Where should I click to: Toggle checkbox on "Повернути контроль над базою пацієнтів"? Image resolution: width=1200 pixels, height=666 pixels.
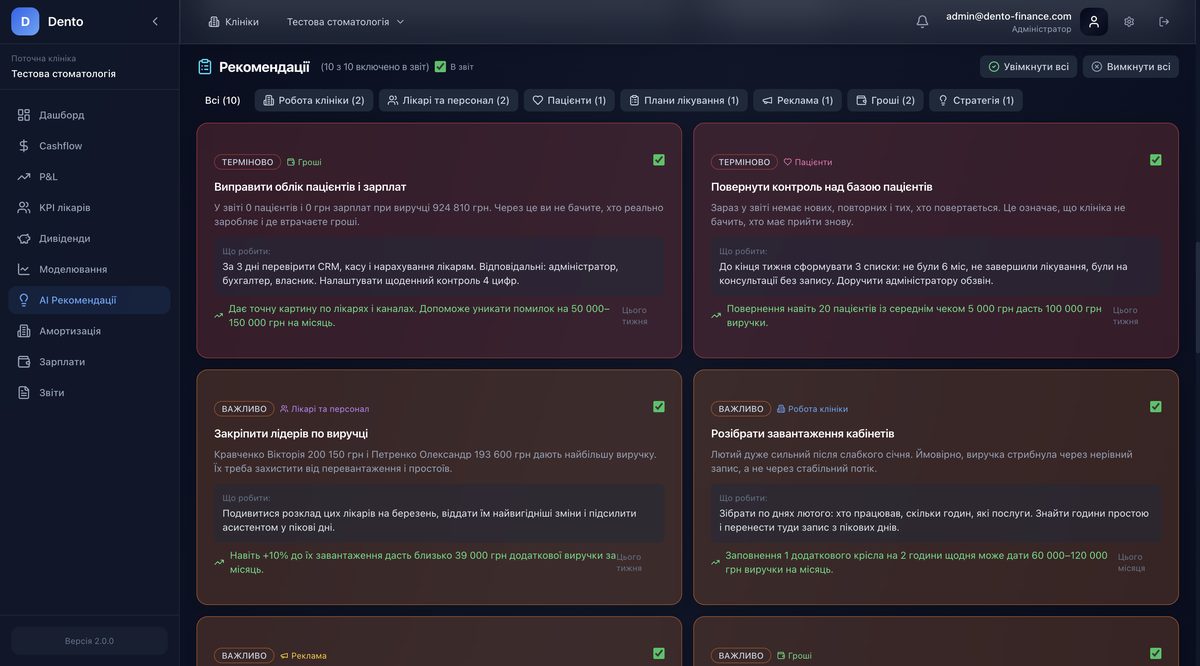pos(1156,160)
